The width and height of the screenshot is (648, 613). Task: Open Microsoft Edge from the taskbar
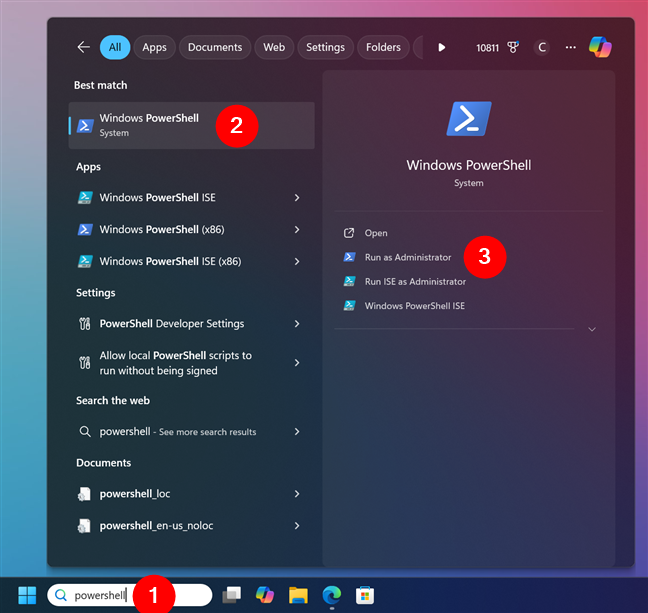point(331,595)
